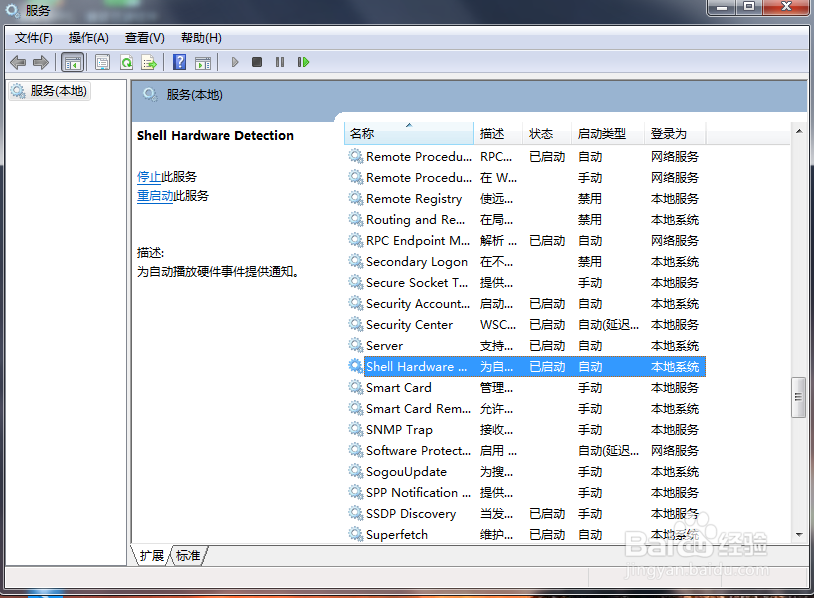
Task: Select the SPP Notification ... service
Action: pyautogui.click(x=525, y=493)
